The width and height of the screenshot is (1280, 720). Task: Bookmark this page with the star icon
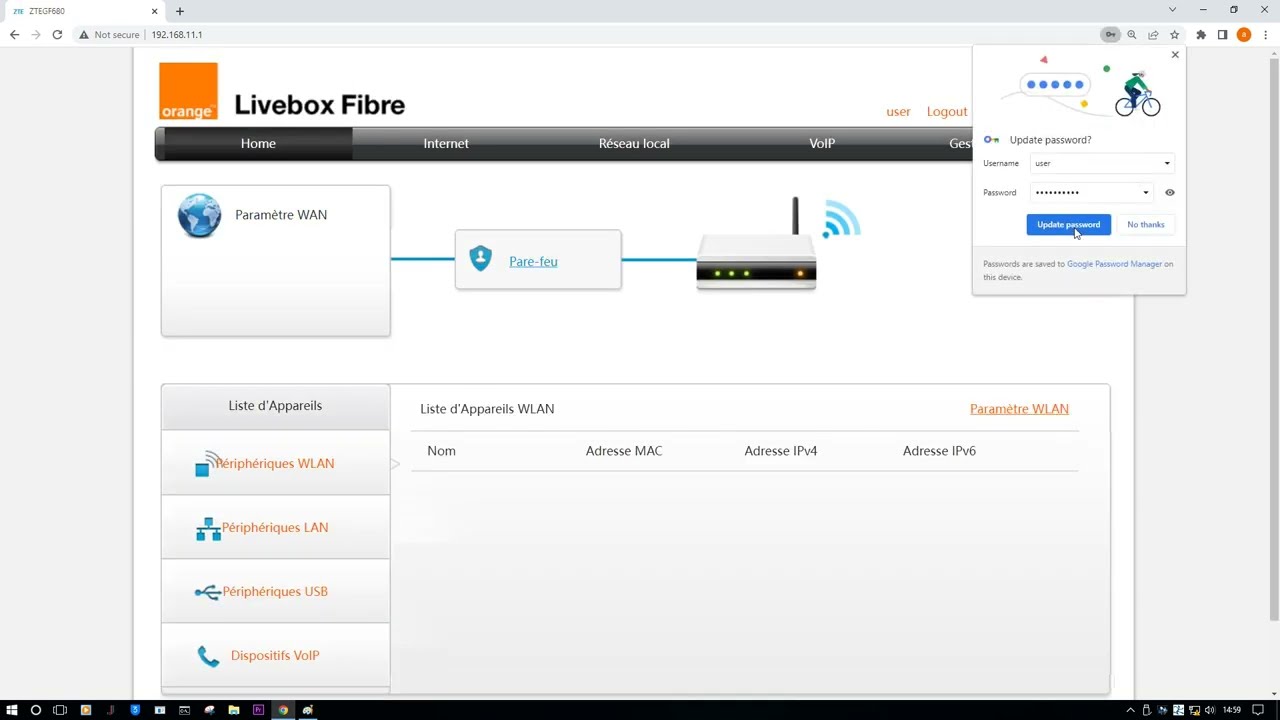coord(1175,35)
